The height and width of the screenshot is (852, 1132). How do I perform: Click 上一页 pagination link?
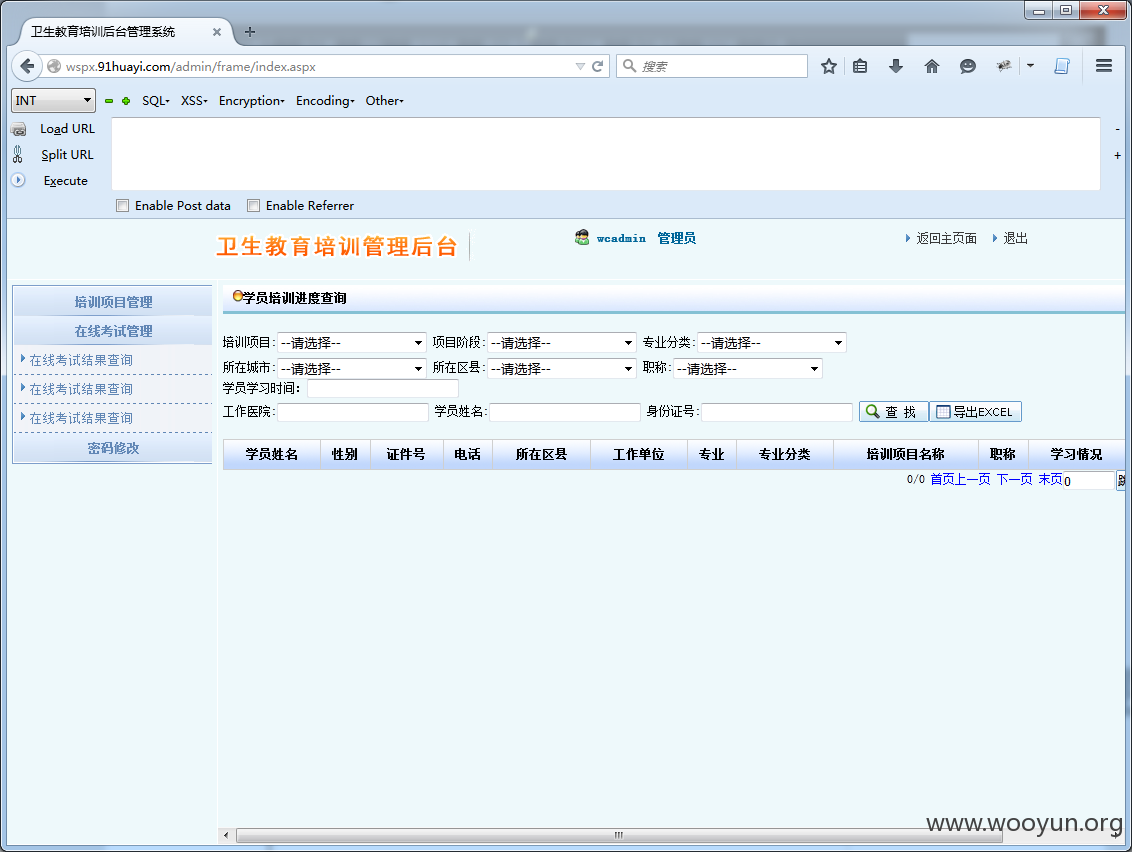pyautogui.click(x=973, y=479)
